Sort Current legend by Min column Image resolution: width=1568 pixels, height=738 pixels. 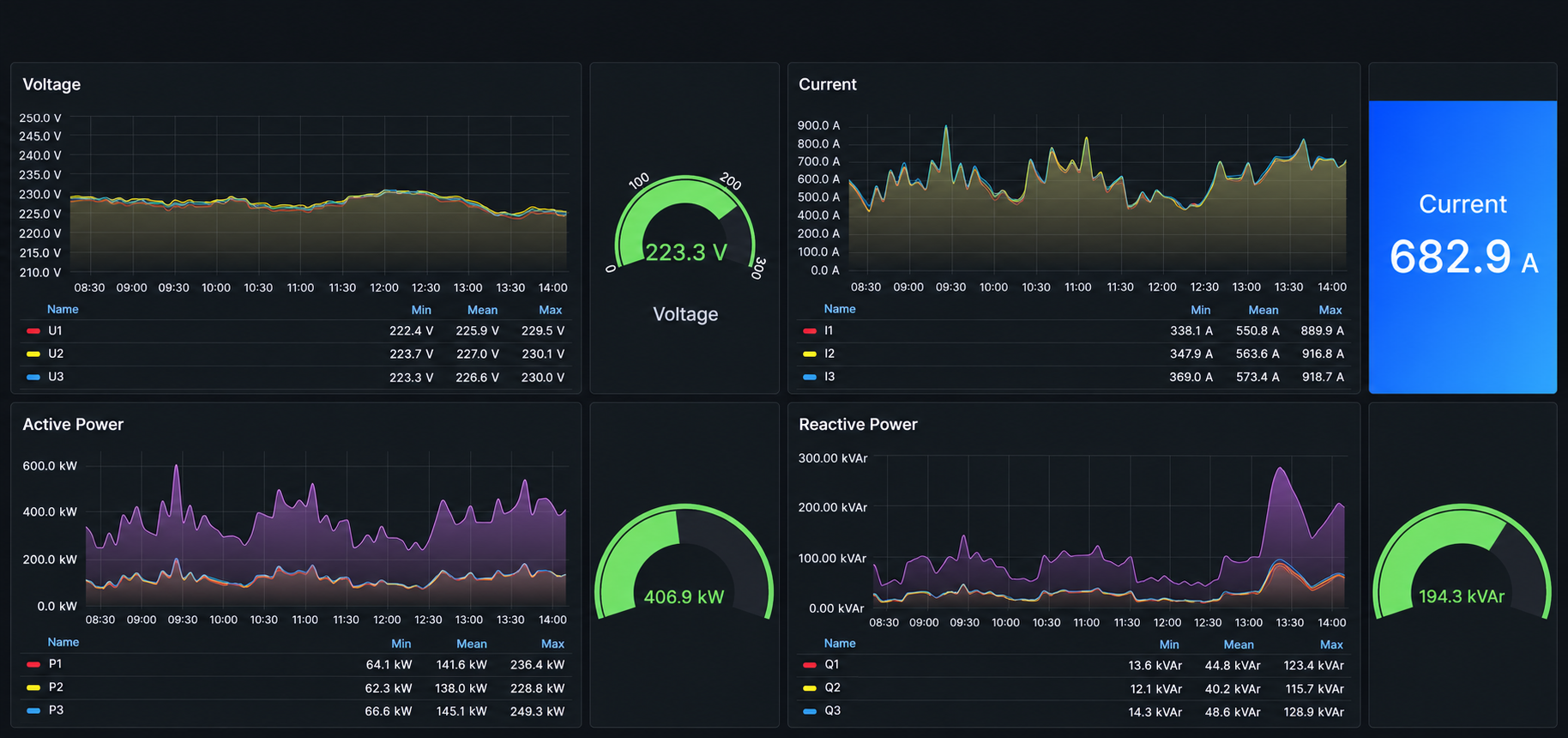click(1201, 310)
